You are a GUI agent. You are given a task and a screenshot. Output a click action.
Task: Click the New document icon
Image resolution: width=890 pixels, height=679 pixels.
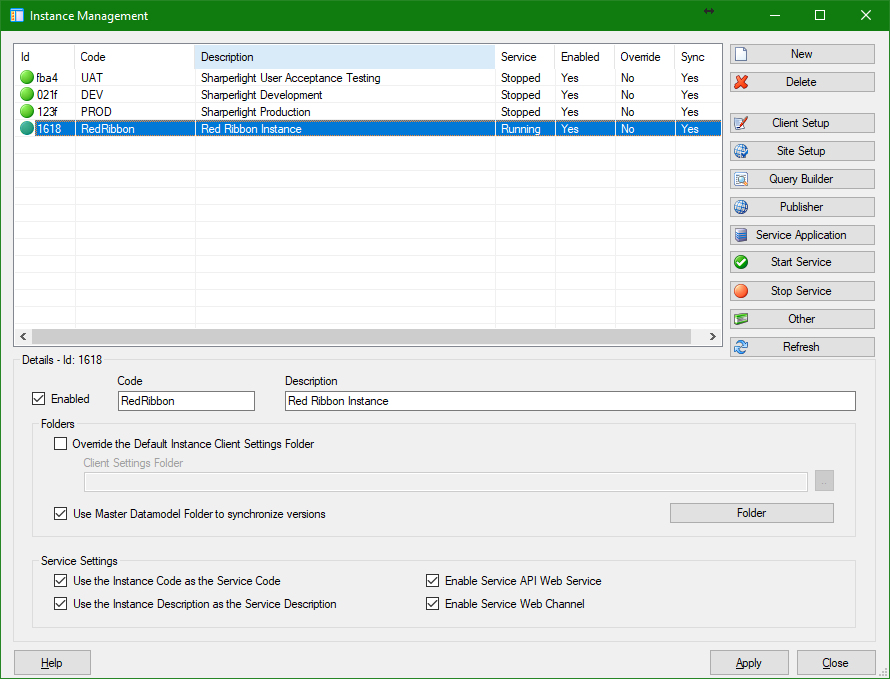pyautogui.click(x=741, y=54)
